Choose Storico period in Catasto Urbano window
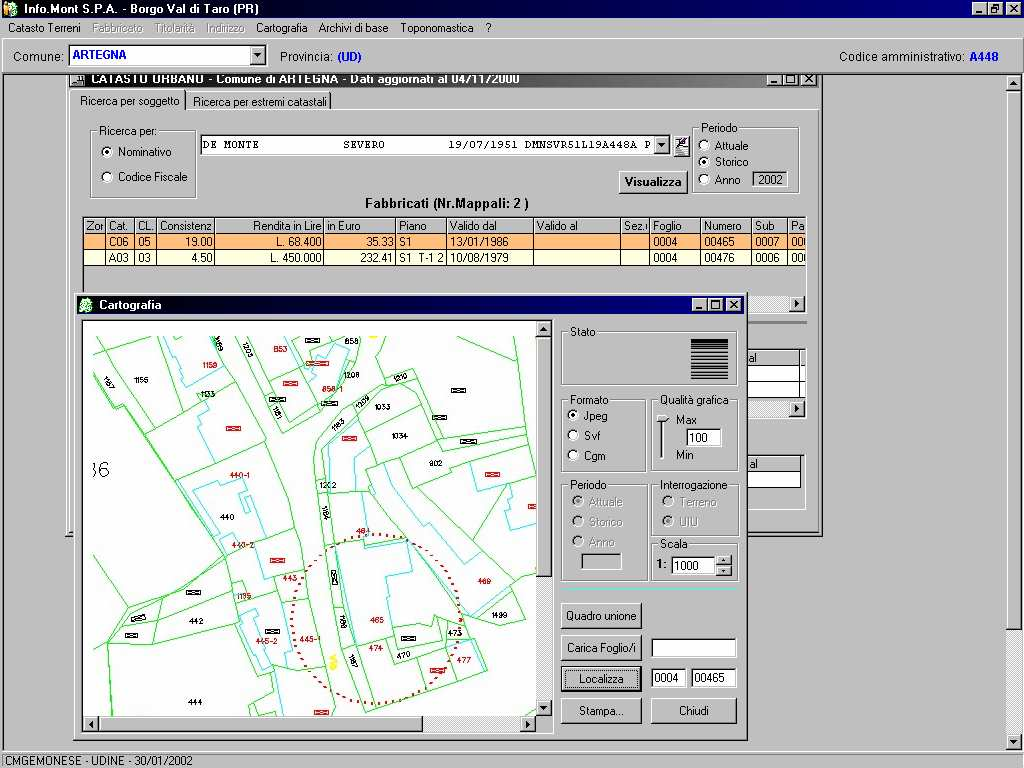The height and width of the screenshot is (768, 1024). (x=704, y=162)
